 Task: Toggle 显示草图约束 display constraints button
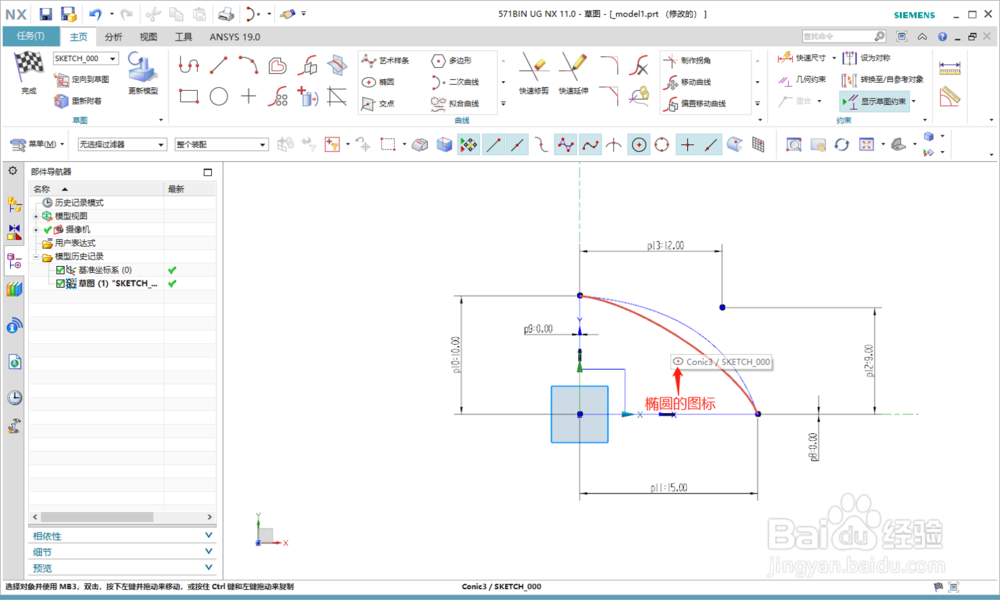(x=875, y=101)
